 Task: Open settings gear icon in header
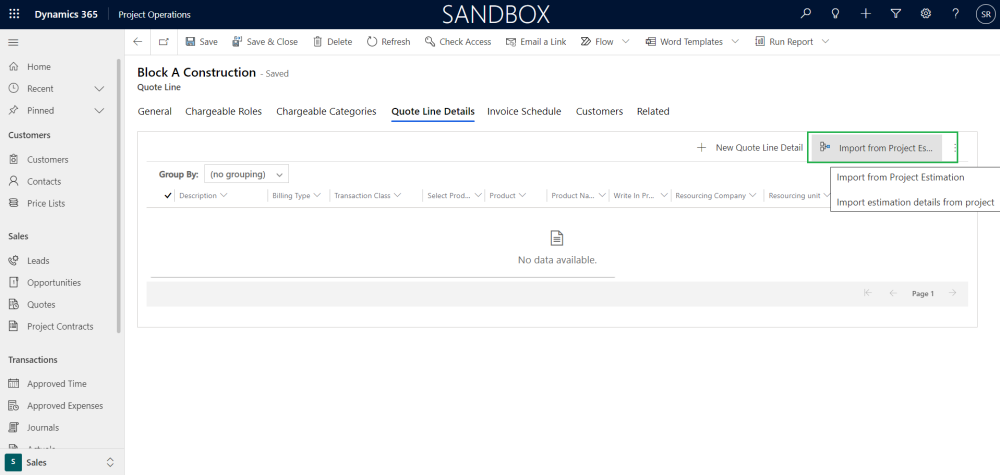click(925, 13)
